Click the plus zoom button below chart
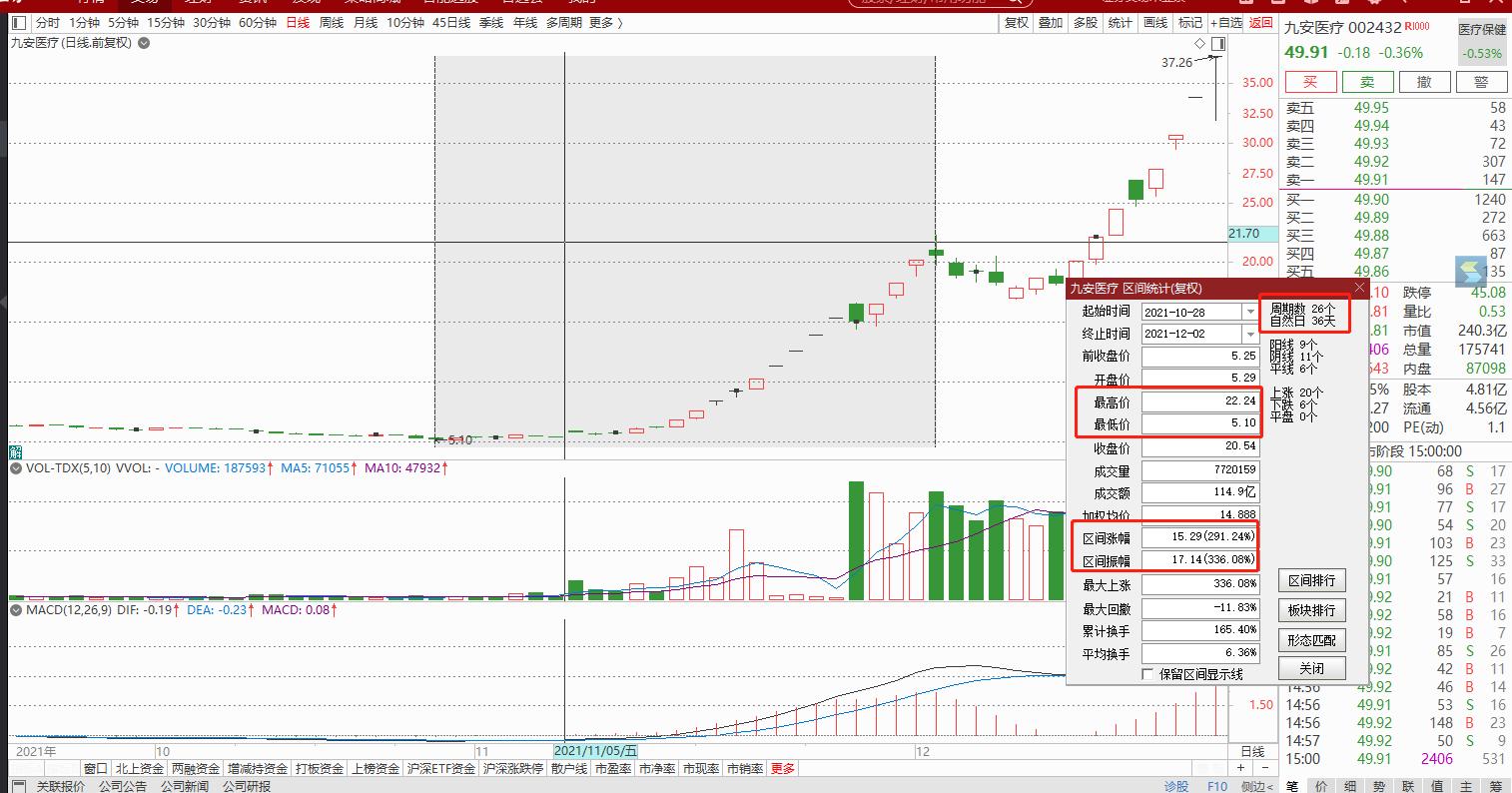Screen dimensions: 1512x793 [1240, 768]
